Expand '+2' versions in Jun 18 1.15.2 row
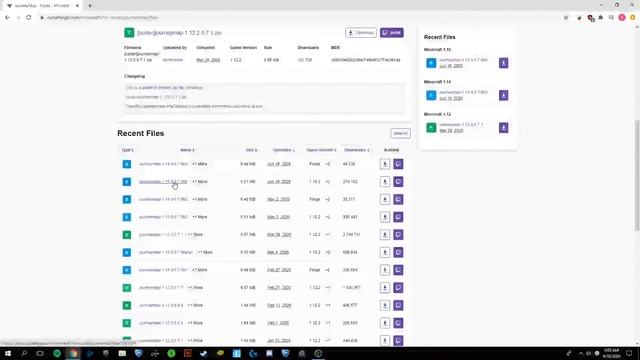This screenshot has height=360, width=640. coord(327,182)
